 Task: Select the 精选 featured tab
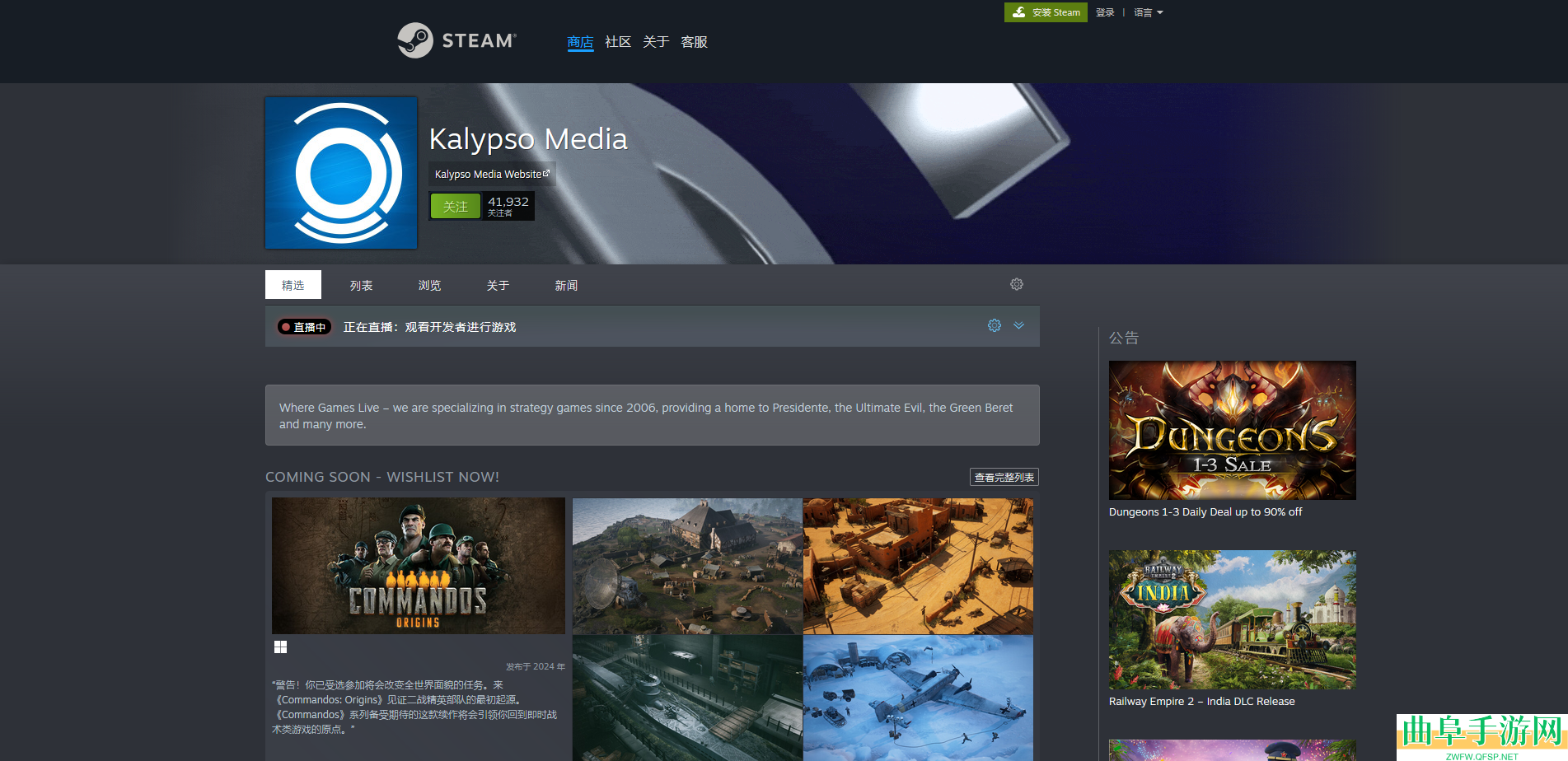pos(293,285)
